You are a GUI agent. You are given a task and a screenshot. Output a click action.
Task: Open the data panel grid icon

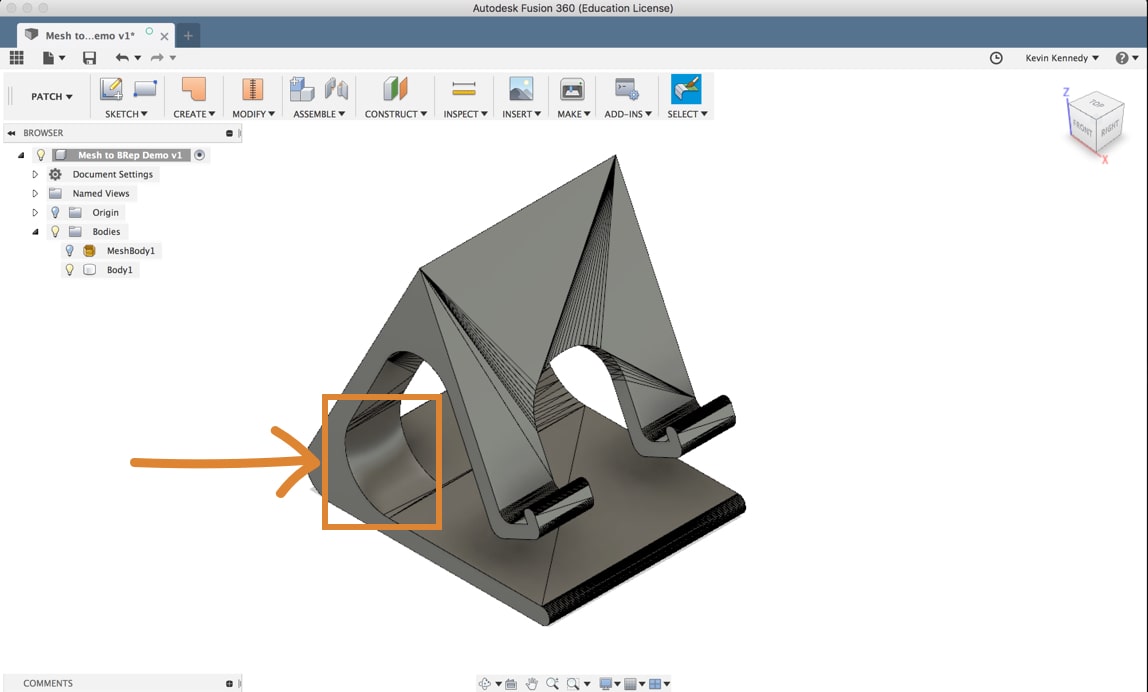(x=16, y=57)
